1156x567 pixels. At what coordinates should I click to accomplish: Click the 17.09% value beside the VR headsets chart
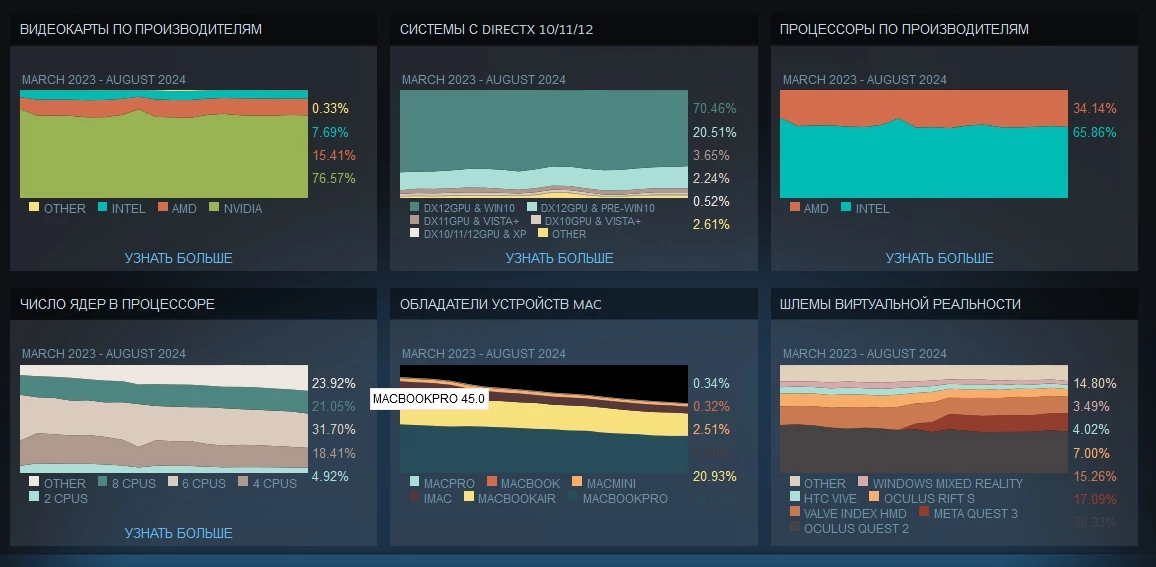click(x=1095, y=499)
